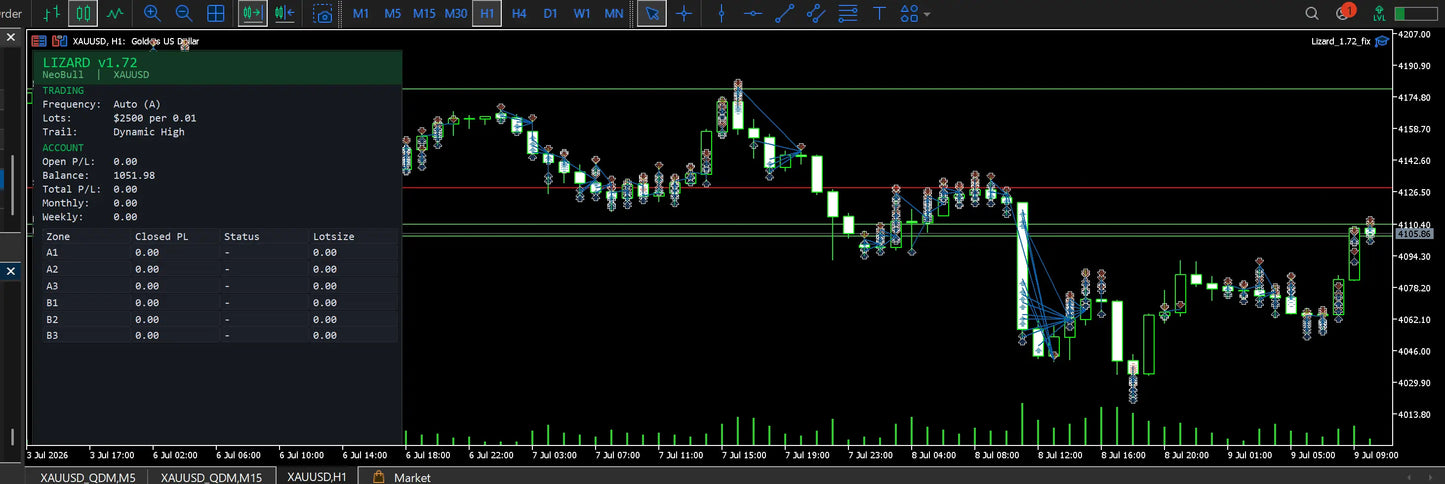Set timeframe to D1
Screen dimensions: 1445x484
coord(551,14)
